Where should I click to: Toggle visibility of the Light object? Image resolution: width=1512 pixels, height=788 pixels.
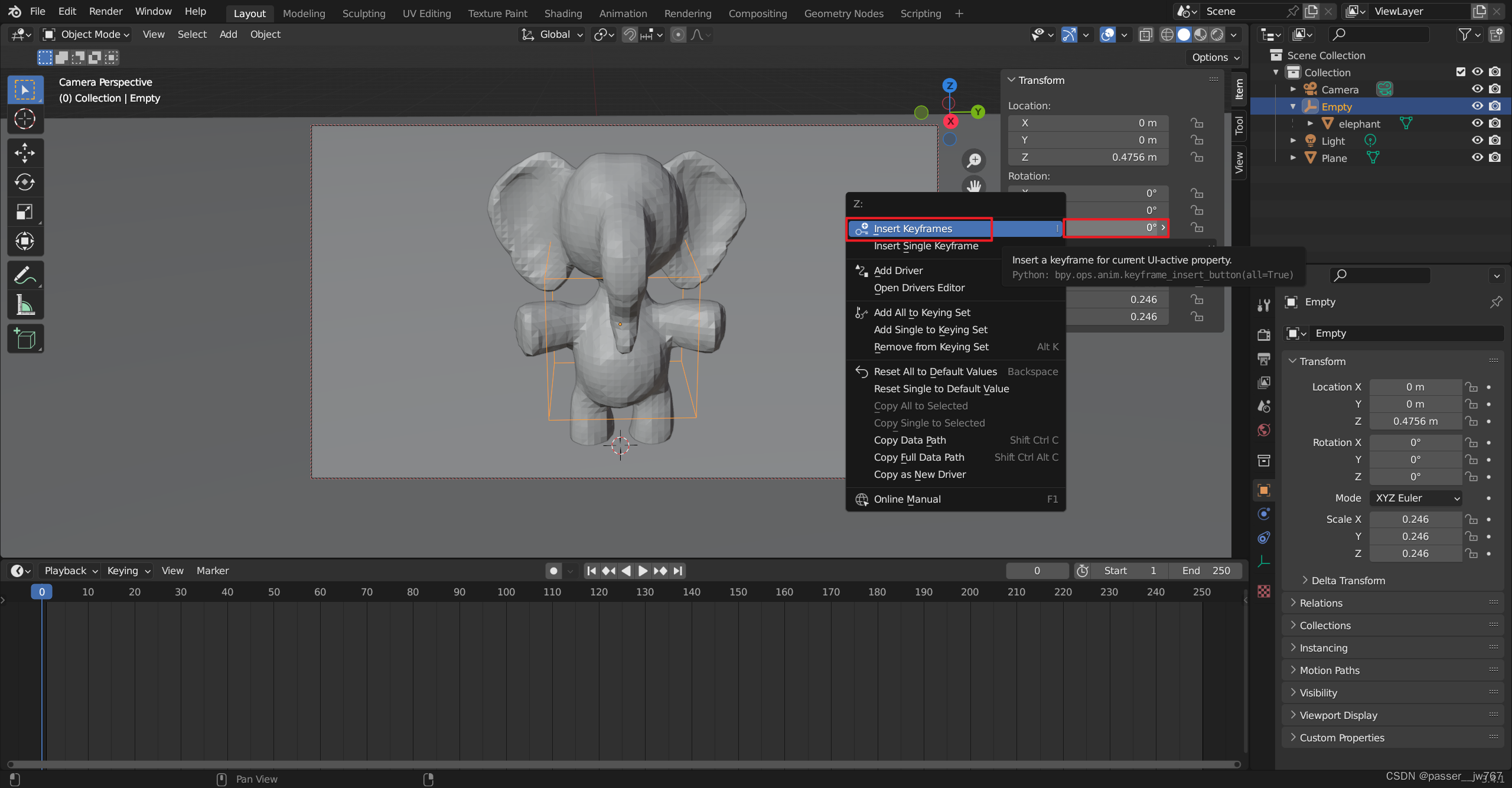click(x=1477, y=141)
